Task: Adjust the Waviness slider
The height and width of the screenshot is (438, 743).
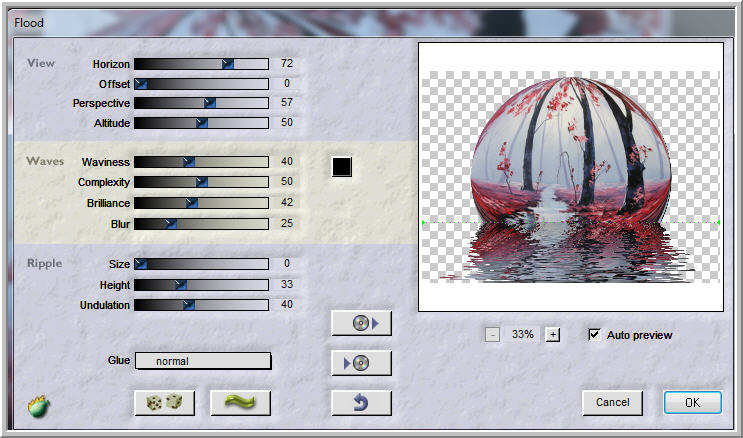Action: point(201,162)
